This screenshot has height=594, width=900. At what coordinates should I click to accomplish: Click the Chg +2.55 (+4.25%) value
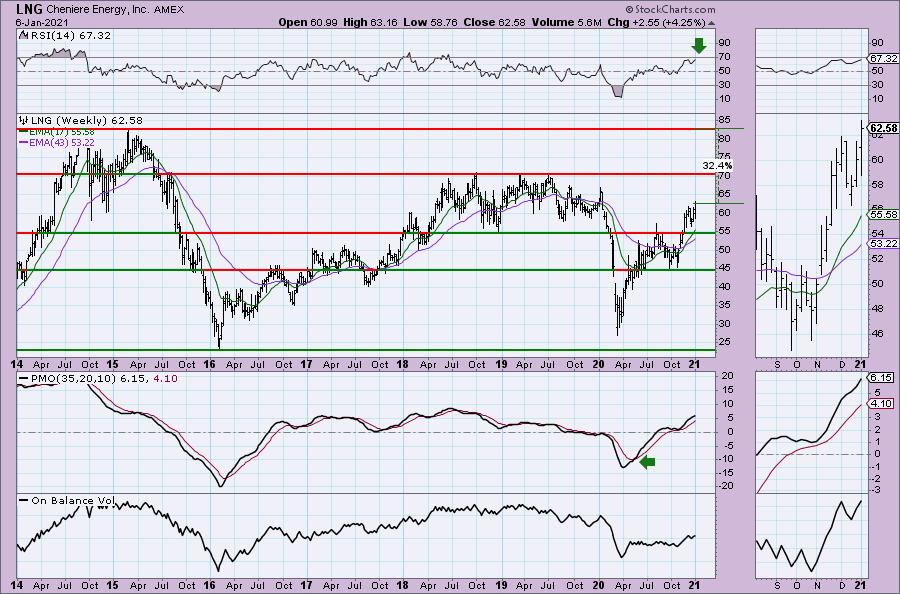click(656, 22)
